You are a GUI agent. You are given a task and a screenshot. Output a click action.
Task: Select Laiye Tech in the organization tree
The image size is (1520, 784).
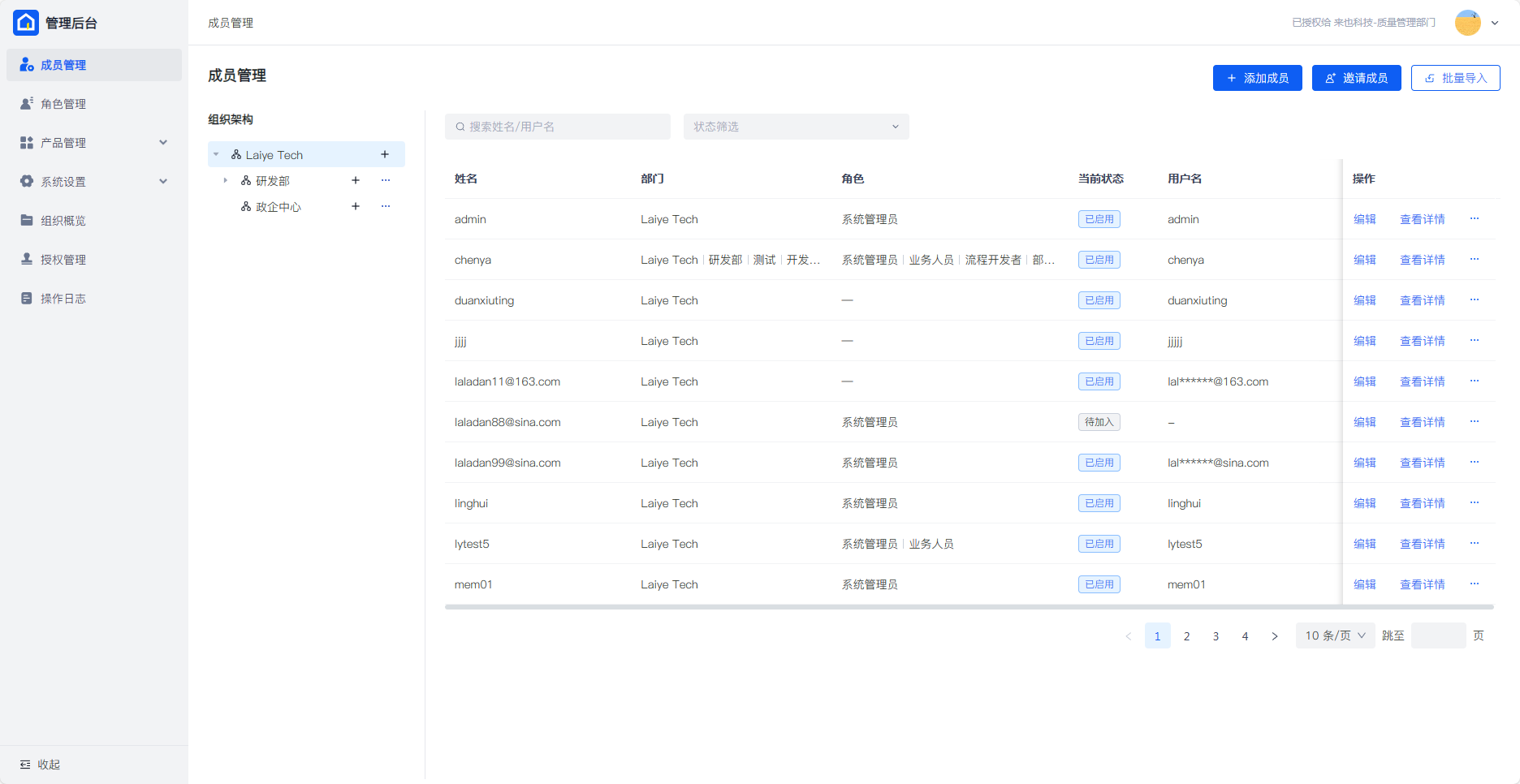coord(274,154)
